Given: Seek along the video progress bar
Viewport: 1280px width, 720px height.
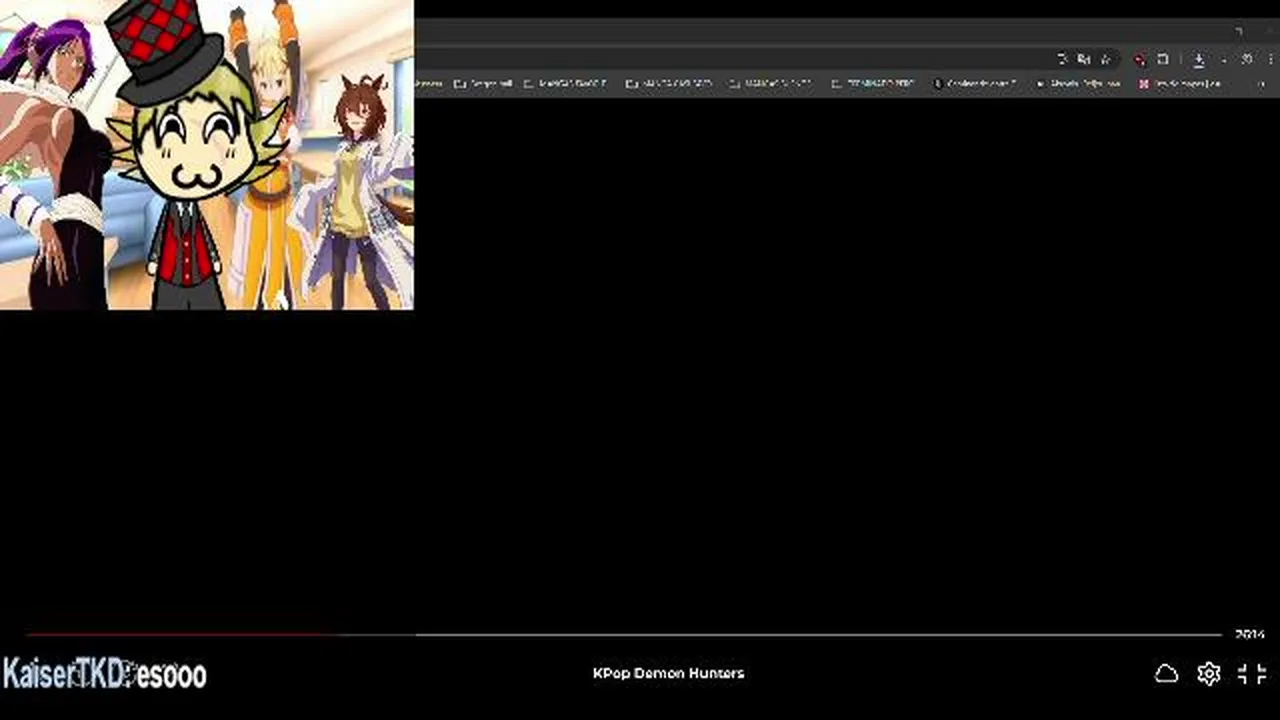Looking at the screenshot, I should click(x=624, y=634).
